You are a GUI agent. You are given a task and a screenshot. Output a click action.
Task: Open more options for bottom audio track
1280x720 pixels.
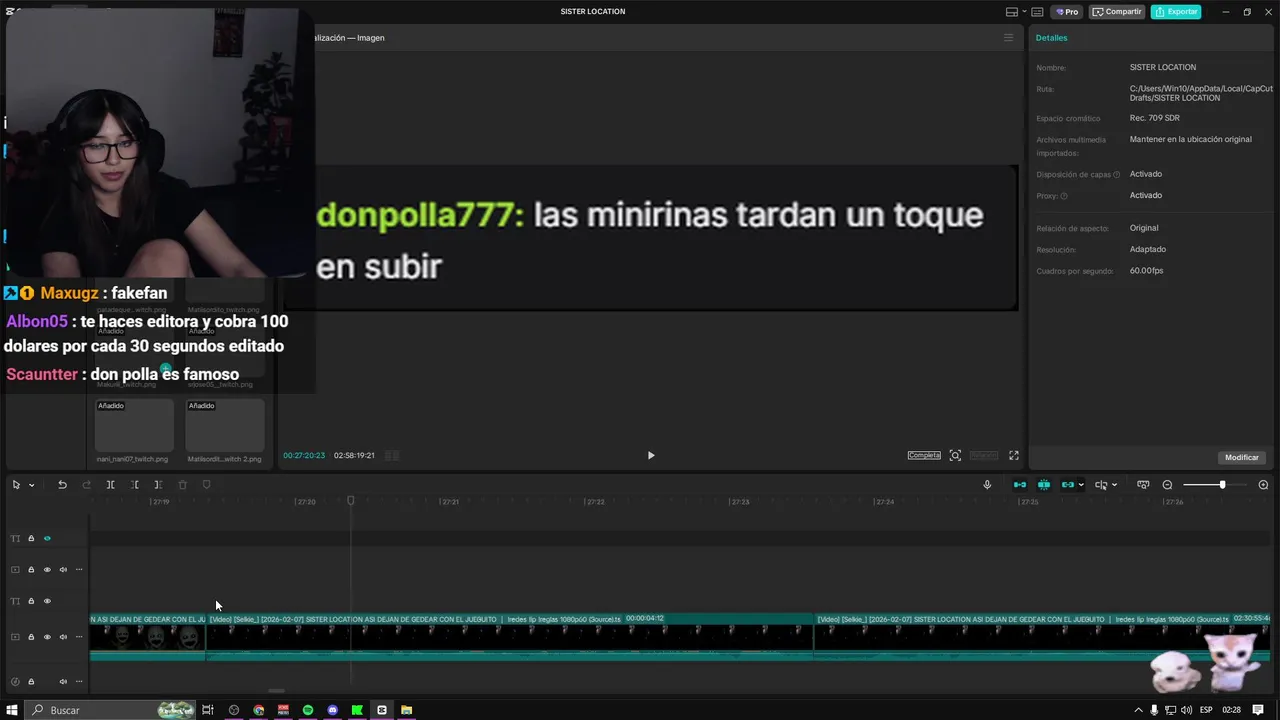coord(79,682)
